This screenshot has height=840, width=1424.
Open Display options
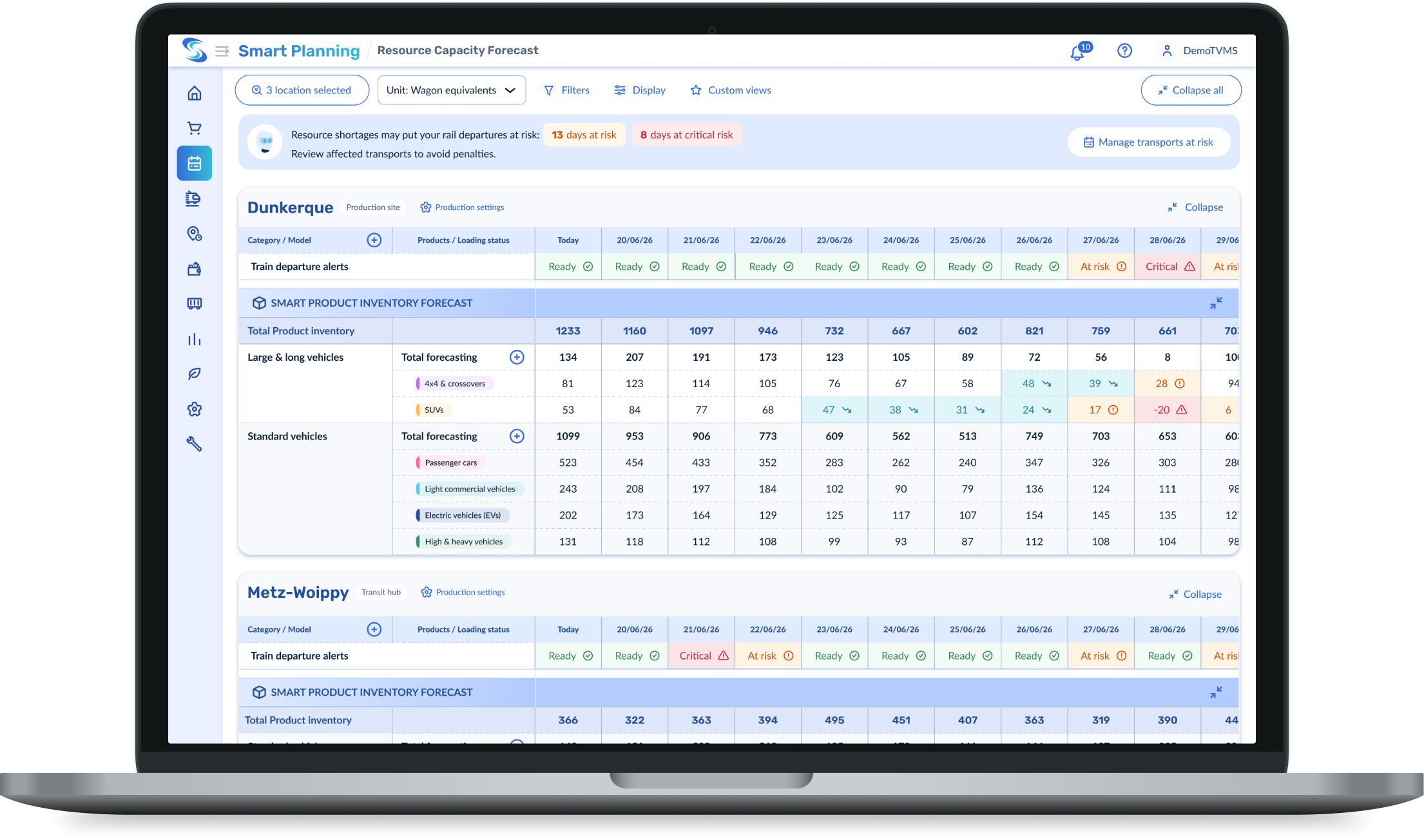pyautogui.click(x=640, y=90)
